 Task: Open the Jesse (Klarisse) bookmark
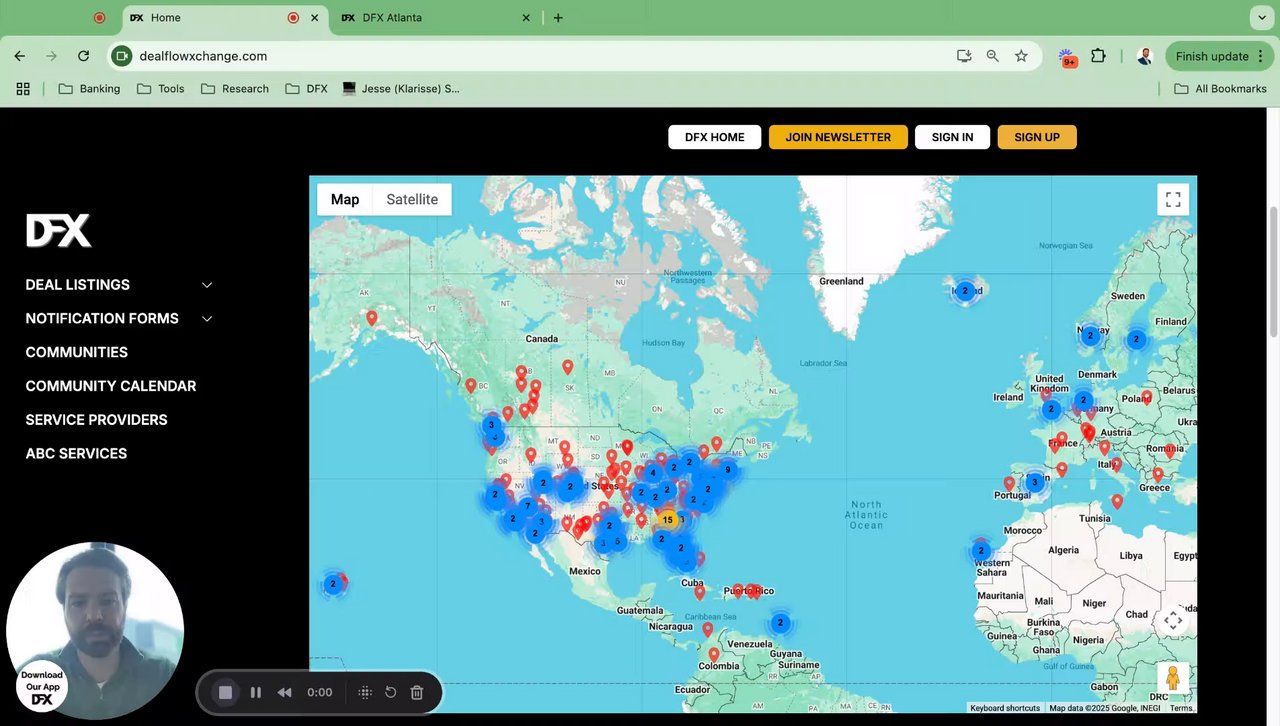(x=401, y=89)
